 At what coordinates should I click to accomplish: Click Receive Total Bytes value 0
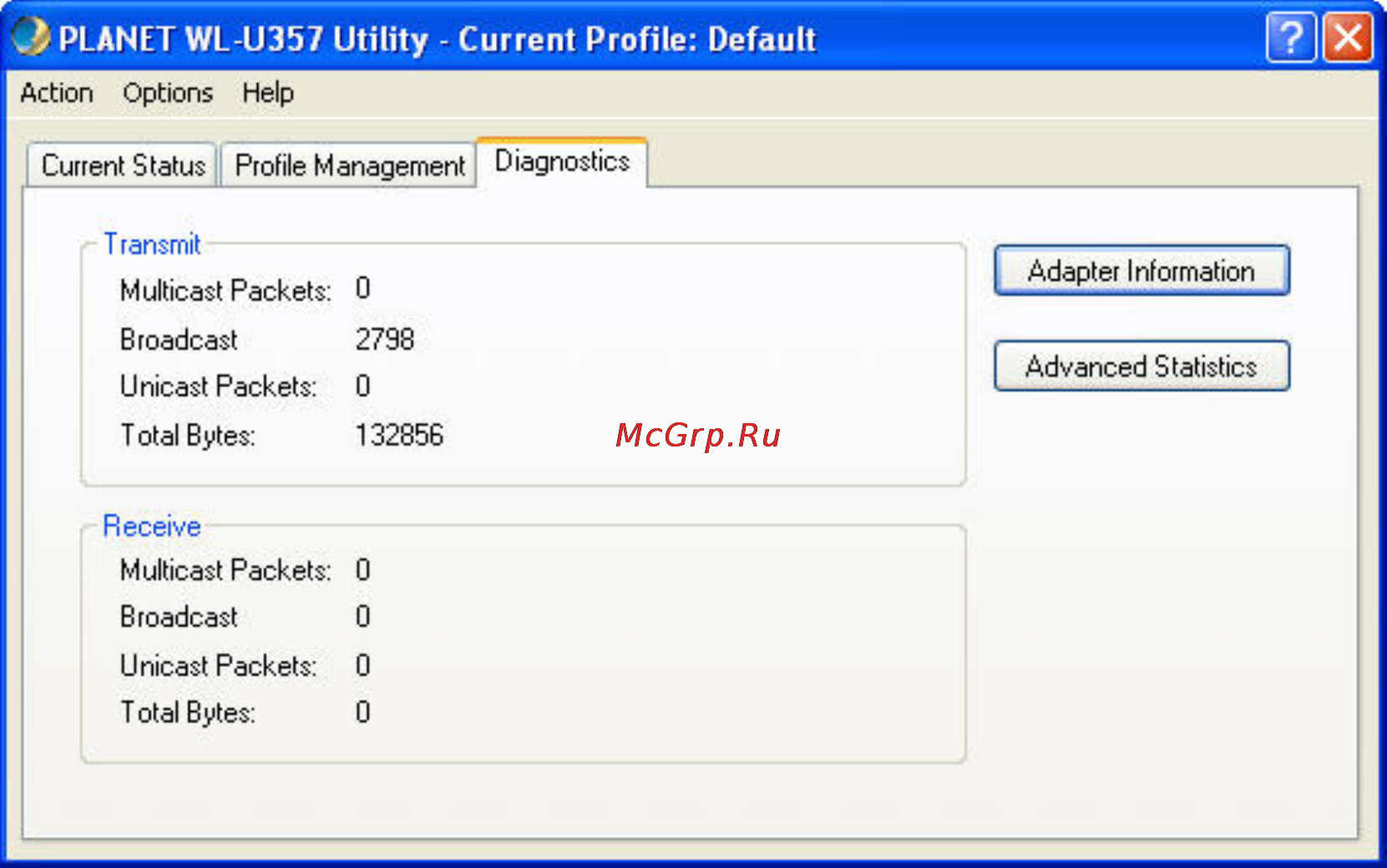(x=362, y=712)
